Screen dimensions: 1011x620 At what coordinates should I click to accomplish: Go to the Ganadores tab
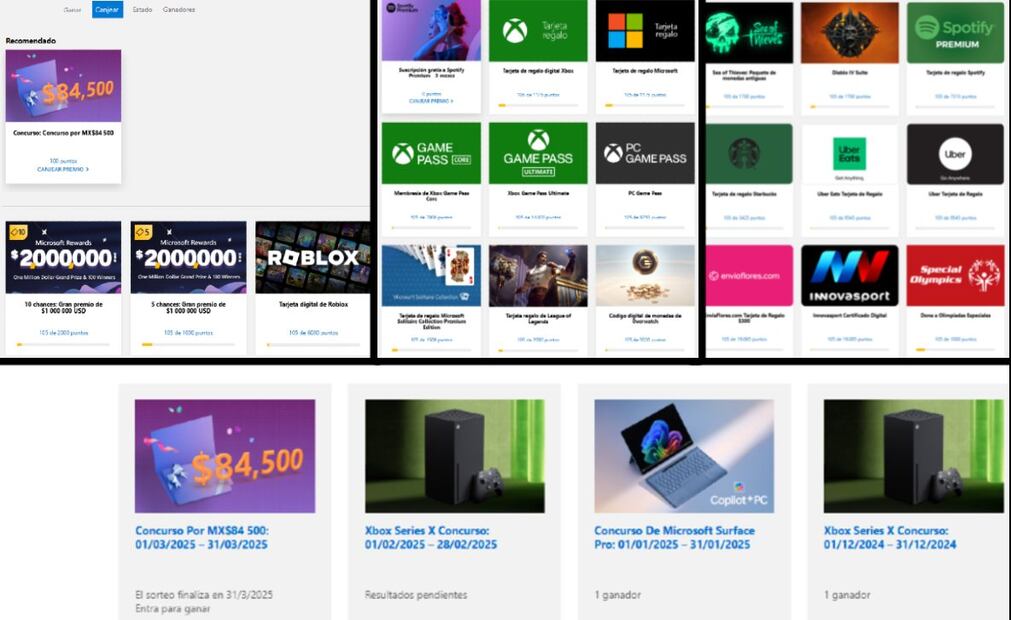pos(179,9)
